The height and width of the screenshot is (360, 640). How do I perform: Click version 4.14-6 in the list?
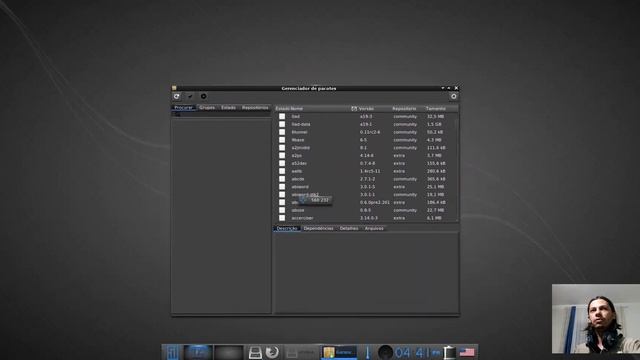coord(367,156)
